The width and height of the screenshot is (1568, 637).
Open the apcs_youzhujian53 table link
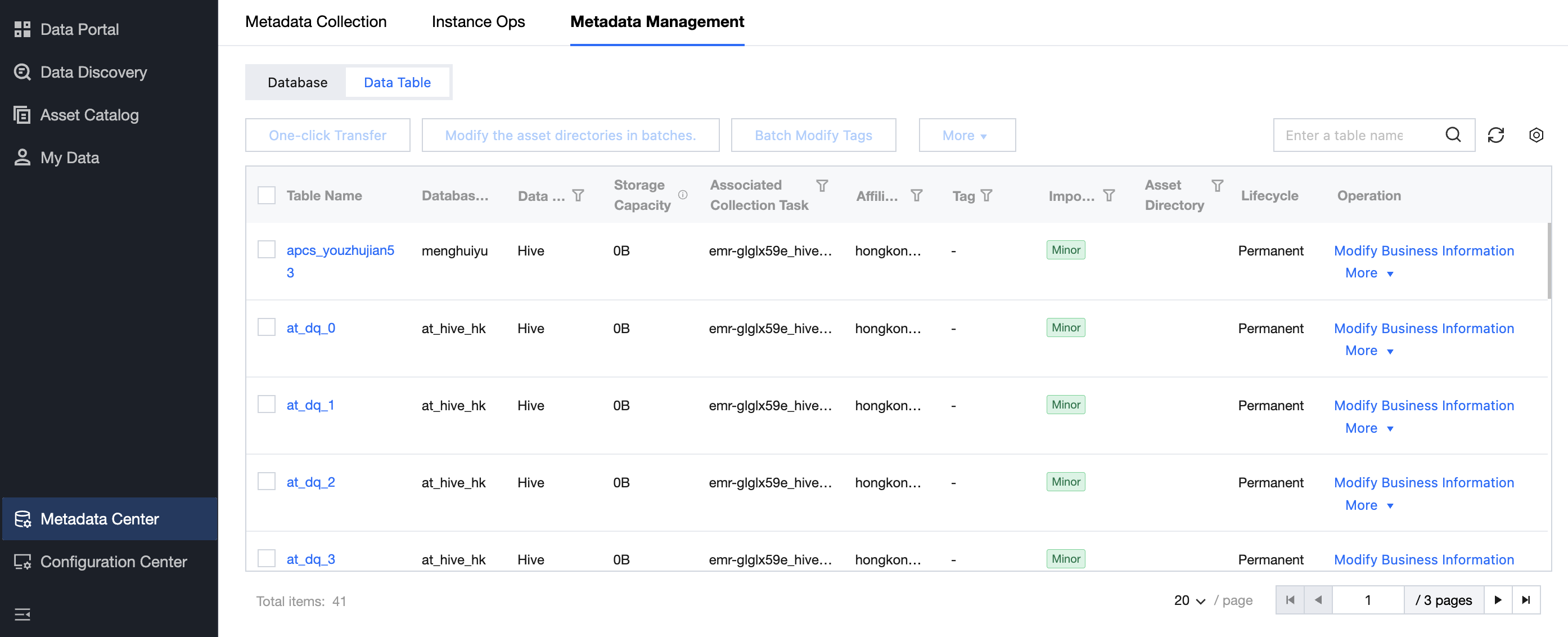pos(340,250)
